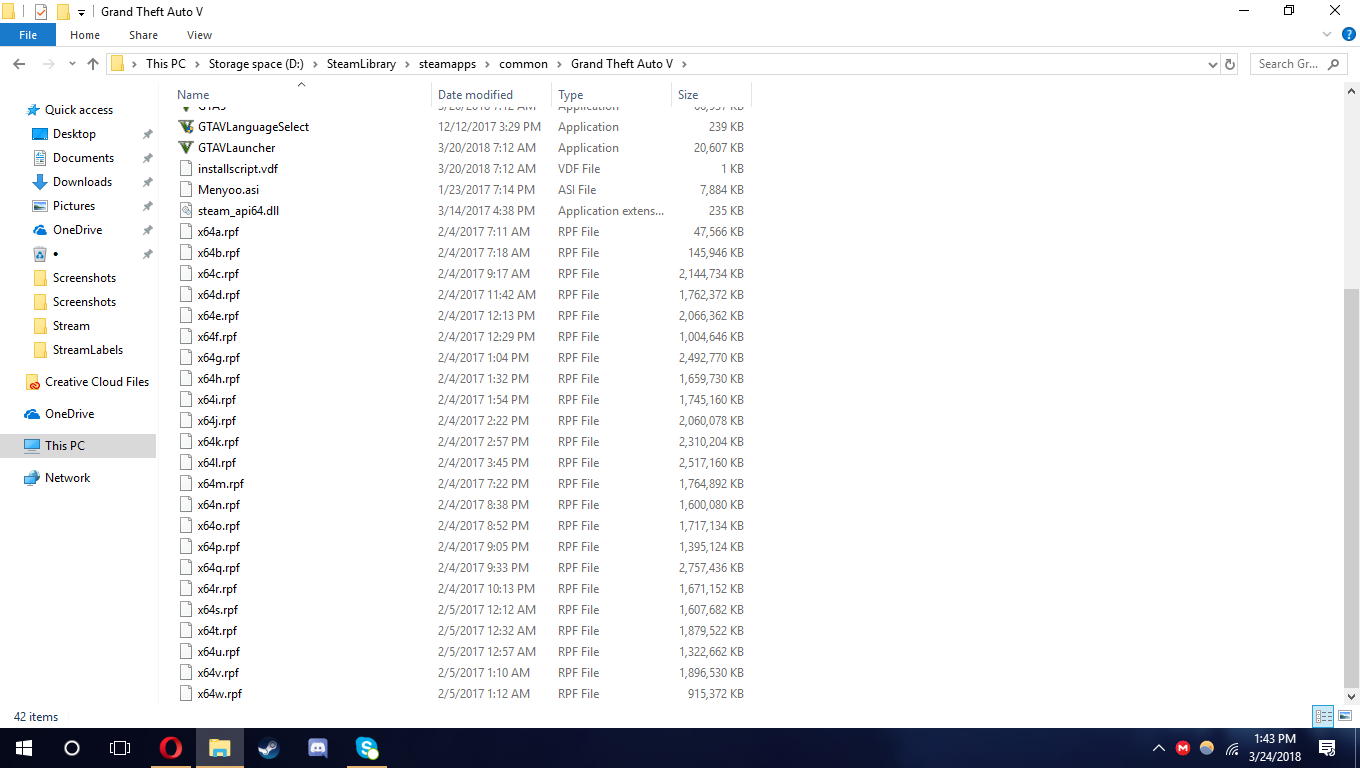Open the Action Center notifications icon
The image size is (1360, 768).
[x=1328, y=748]
